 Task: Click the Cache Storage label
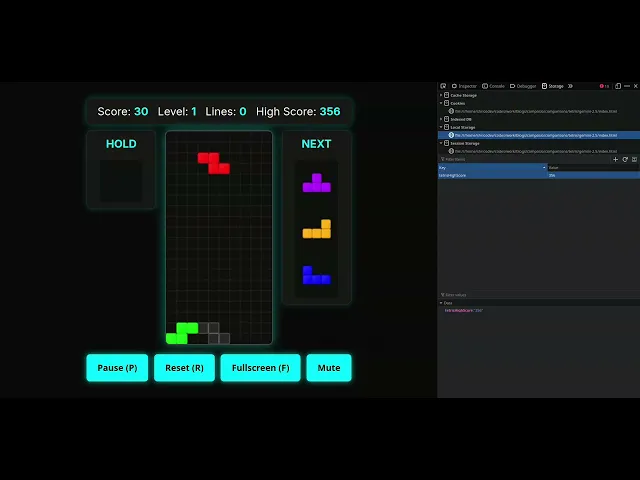(463, 95)
